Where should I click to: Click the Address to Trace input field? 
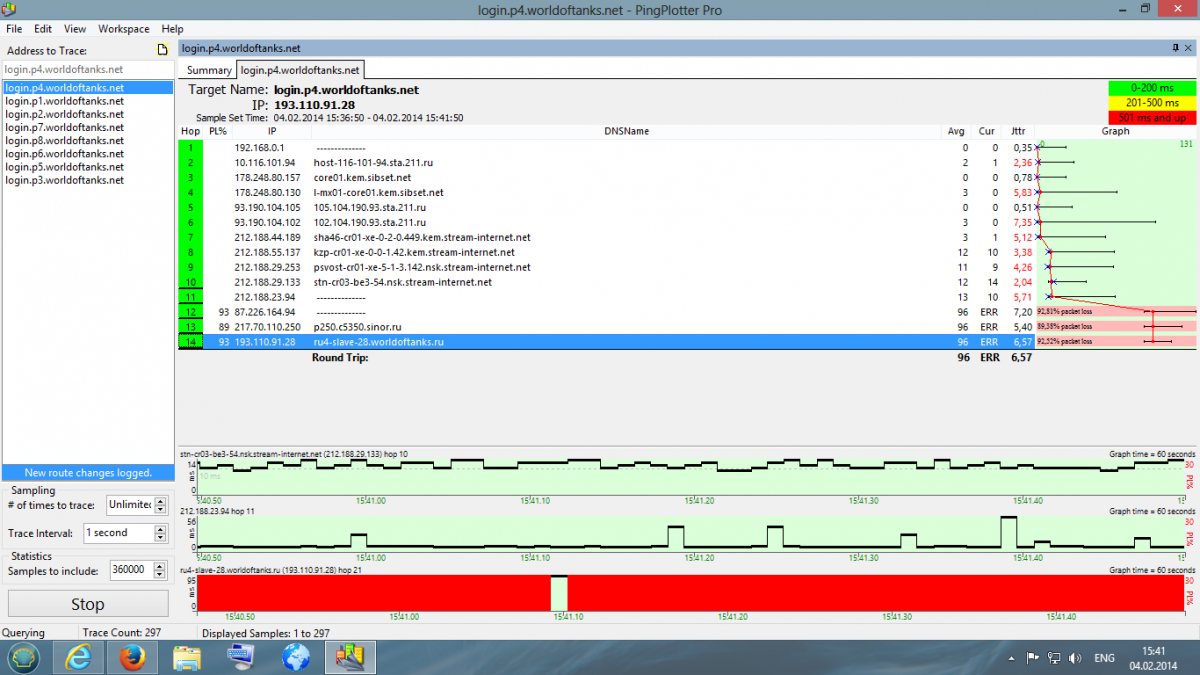tap(87, 70)
